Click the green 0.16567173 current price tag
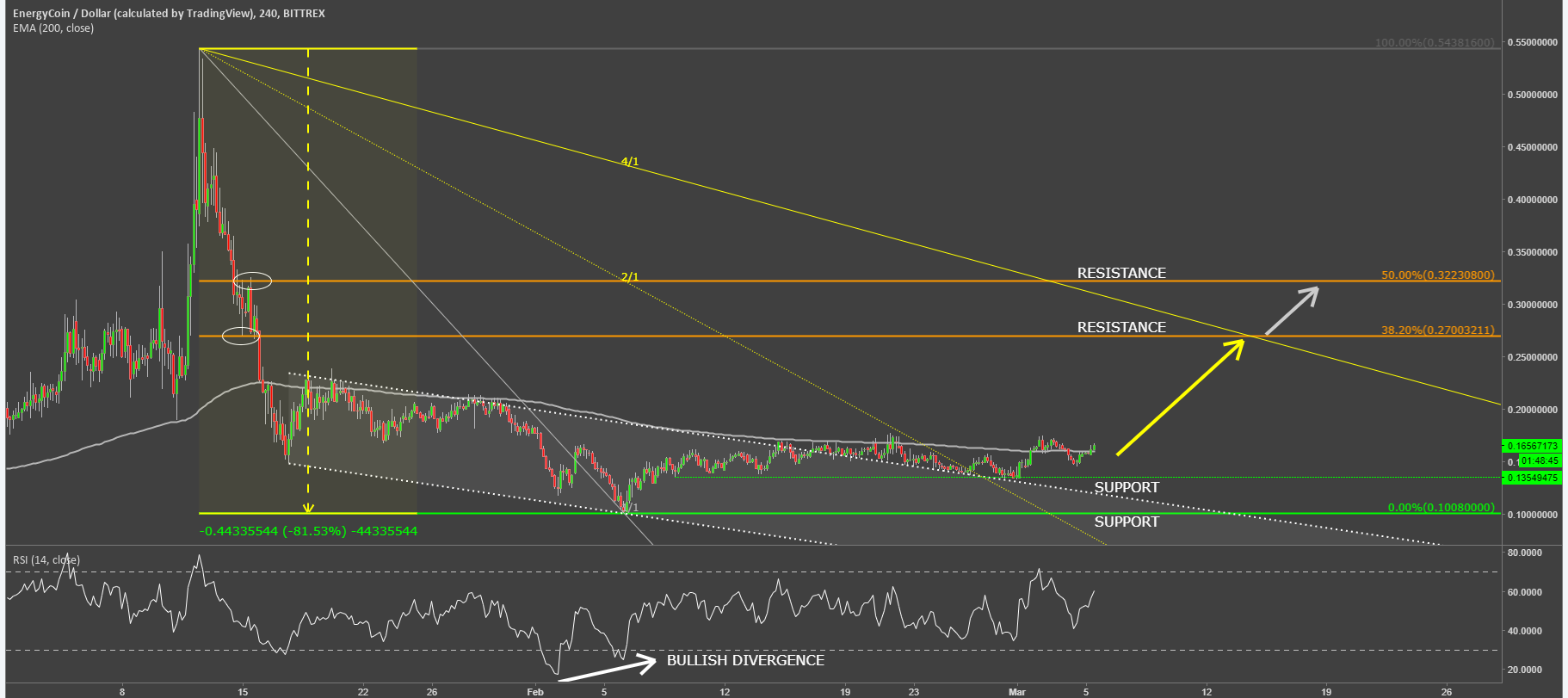 point(1531,446)
